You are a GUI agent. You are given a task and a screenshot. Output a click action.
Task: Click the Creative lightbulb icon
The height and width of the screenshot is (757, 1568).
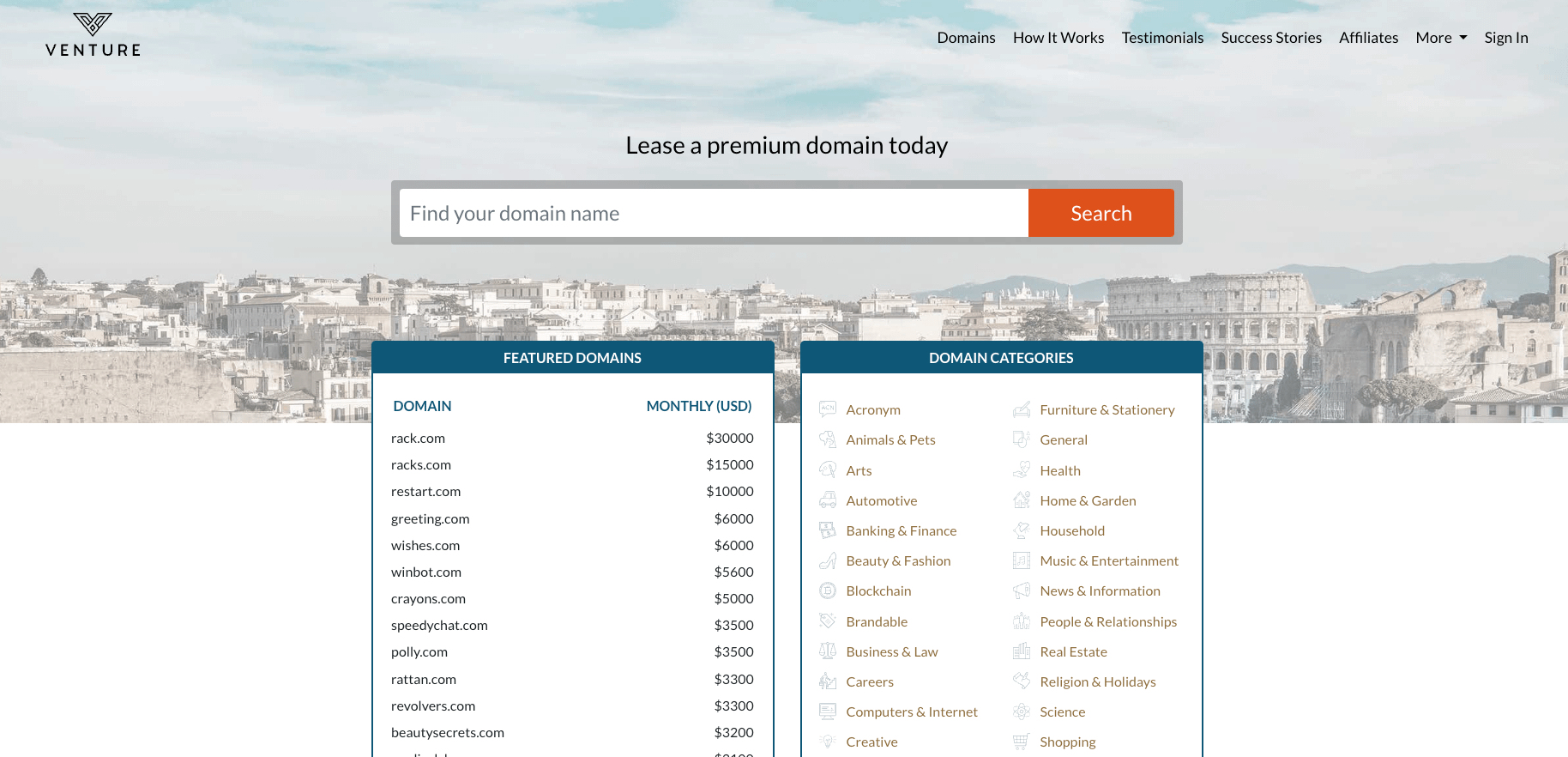pyautogui.click(x=828, y=742)
